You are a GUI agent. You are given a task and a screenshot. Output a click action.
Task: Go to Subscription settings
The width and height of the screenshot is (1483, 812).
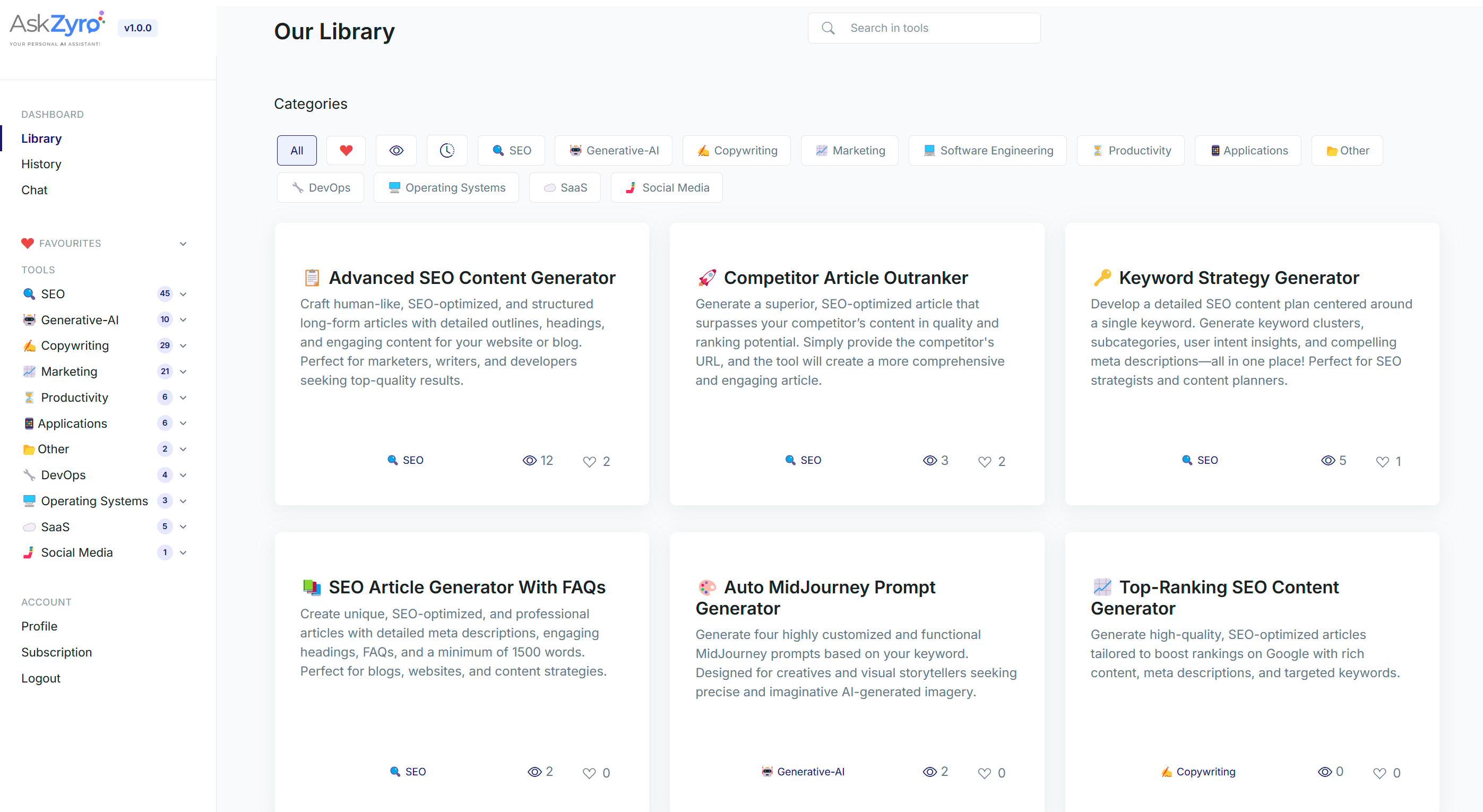pos(56,652)
